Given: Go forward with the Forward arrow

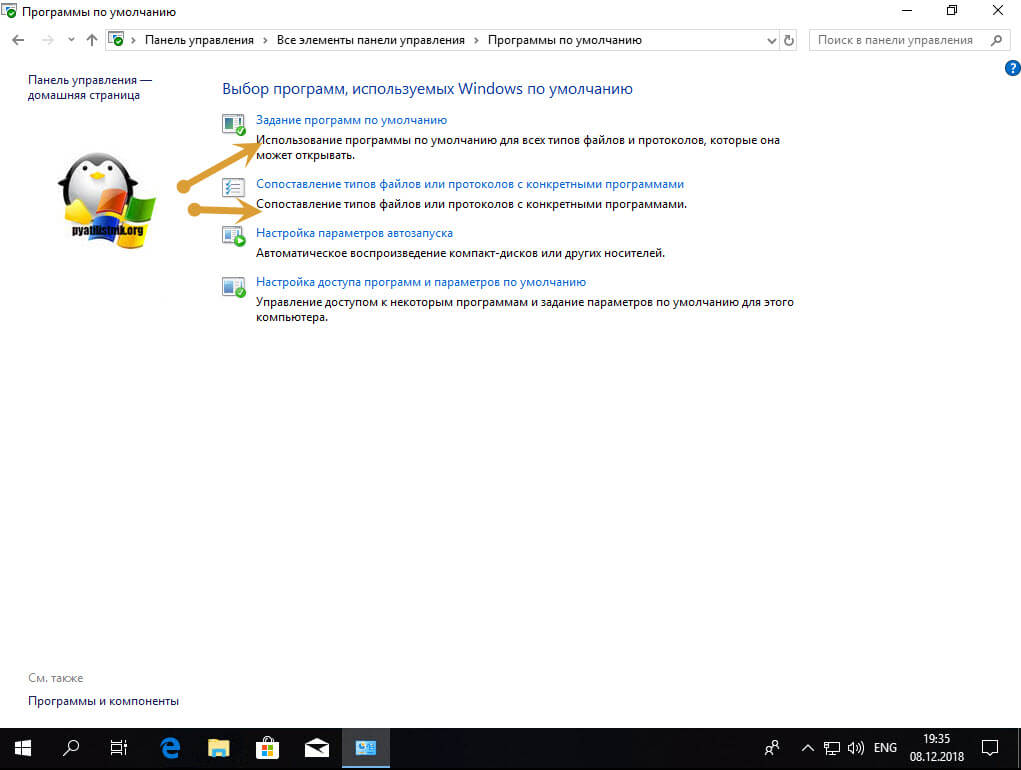Looking at the screenshot, I should [x=48, y=40].
